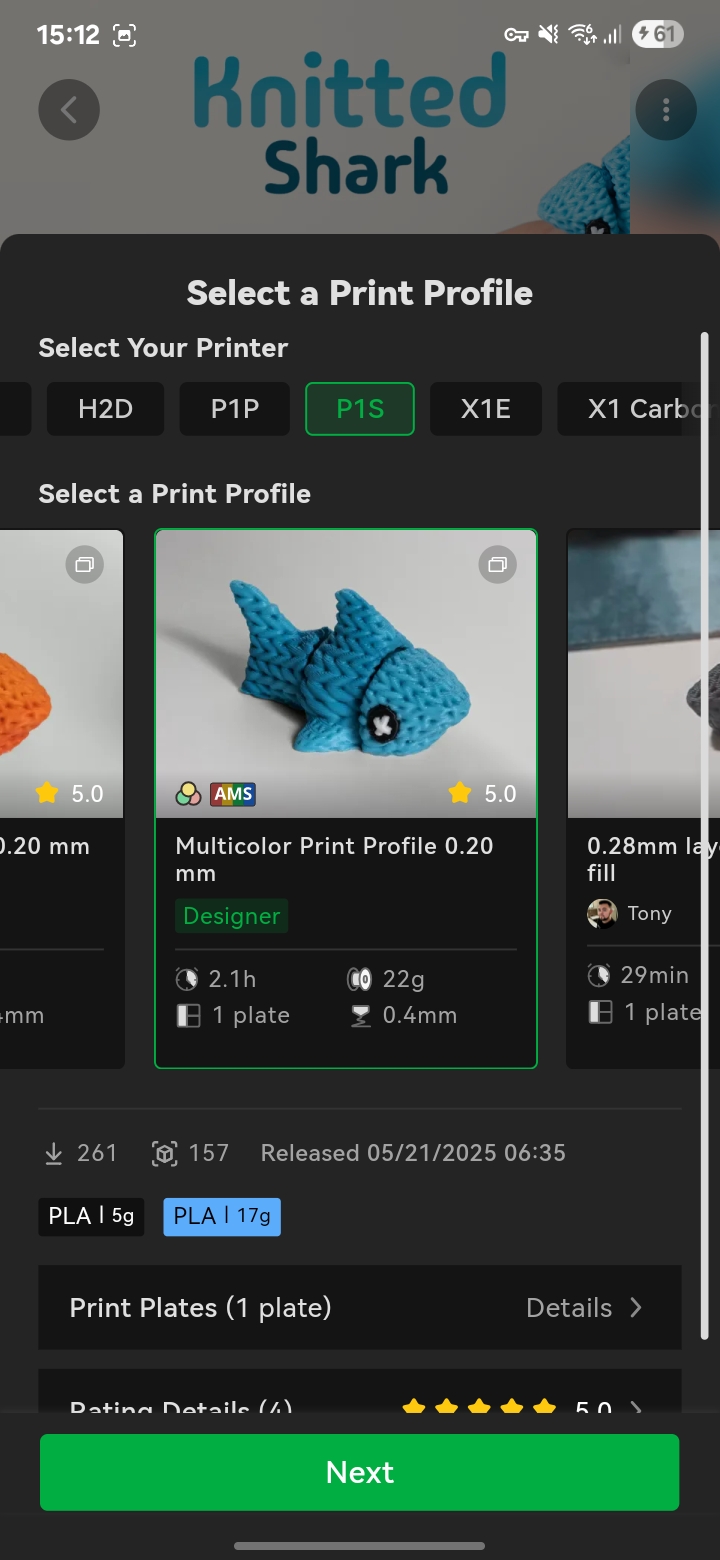Tap the print count cube icon

coord(164,1153)
